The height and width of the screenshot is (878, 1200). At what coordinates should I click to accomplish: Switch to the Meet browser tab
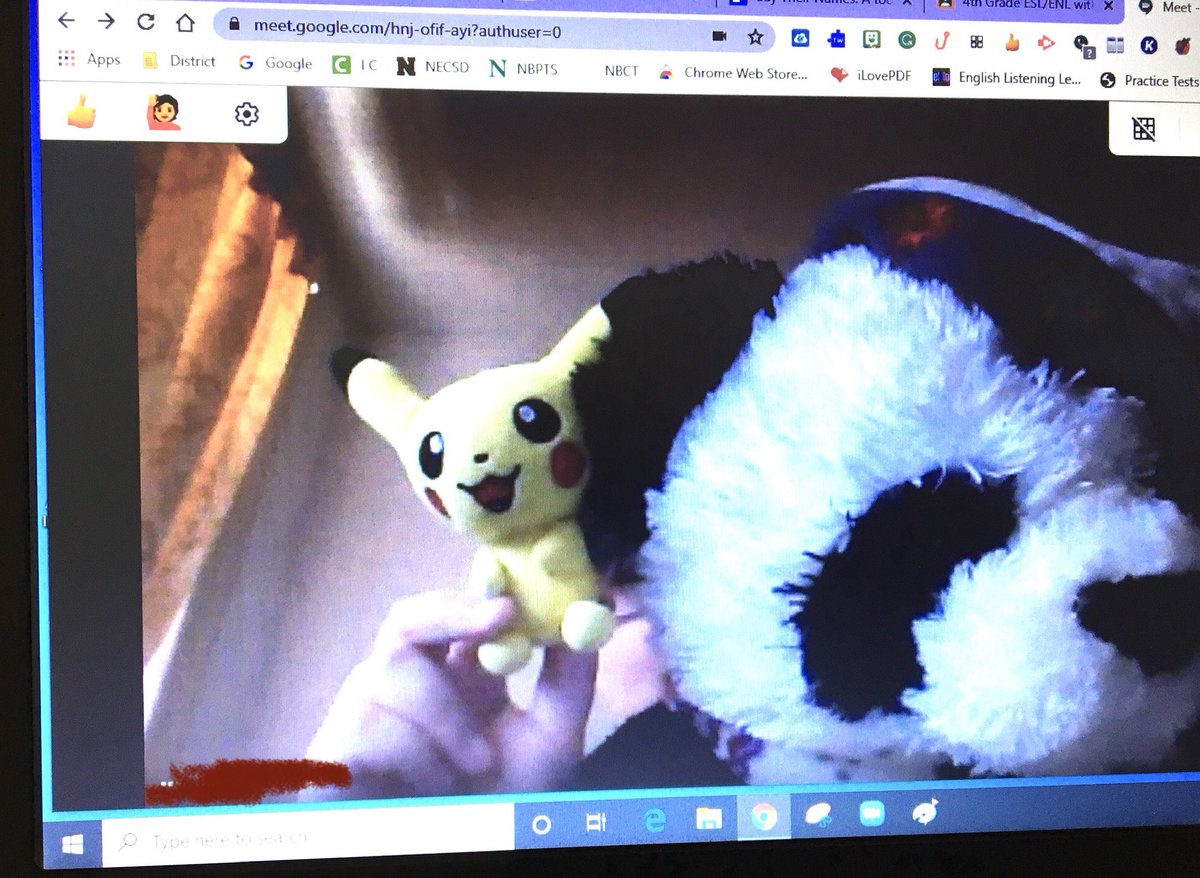click(1168, 8)
